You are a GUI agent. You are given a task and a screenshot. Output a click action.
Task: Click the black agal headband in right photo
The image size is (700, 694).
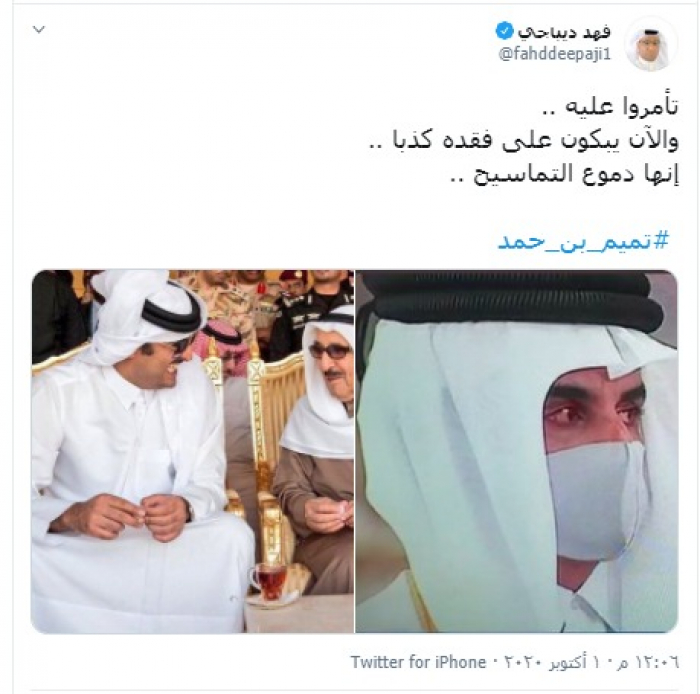[513, 299]
